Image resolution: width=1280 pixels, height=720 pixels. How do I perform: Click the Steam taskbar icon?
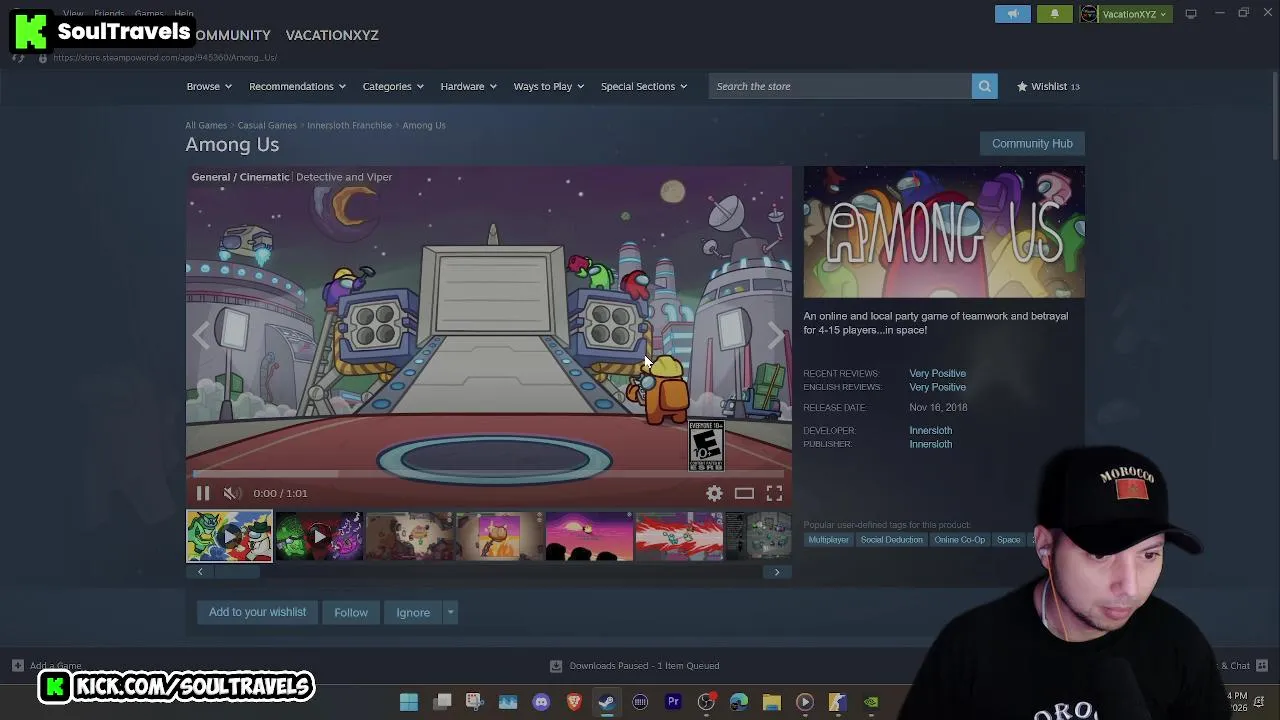[607, 702]
